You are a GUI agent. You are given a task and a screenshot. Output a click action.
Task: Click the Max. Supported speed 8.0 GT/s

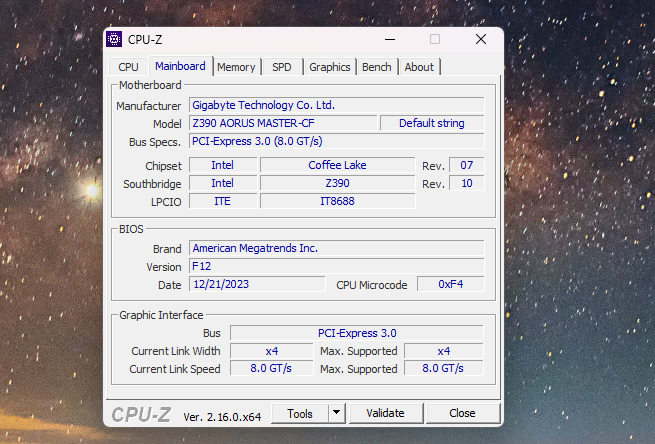(444, 368)
